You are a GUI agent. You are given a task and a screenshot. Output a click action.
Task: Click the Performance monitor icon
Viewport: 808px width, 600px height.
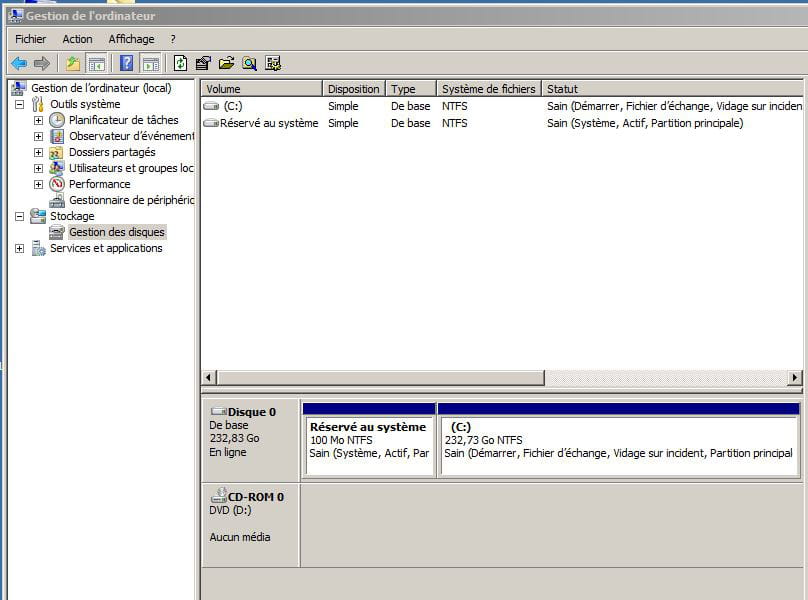click(57, 184)
